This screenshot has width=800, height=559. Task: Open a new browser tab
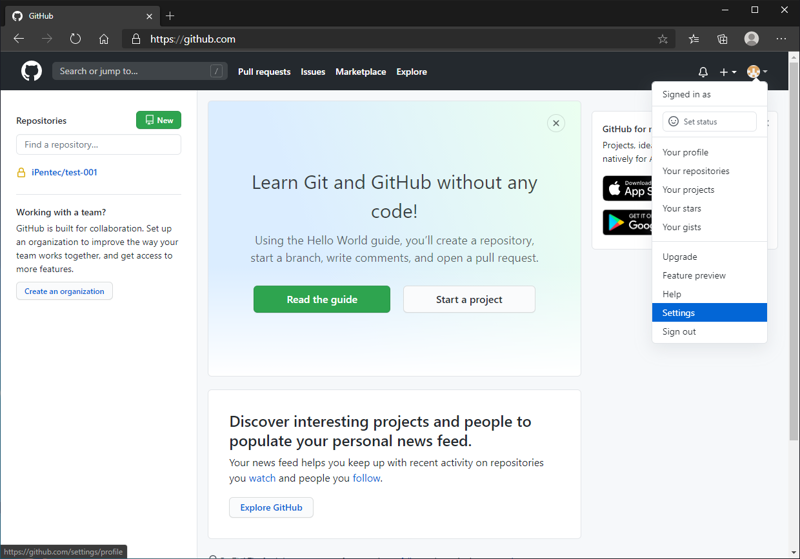tap(170, 16)
